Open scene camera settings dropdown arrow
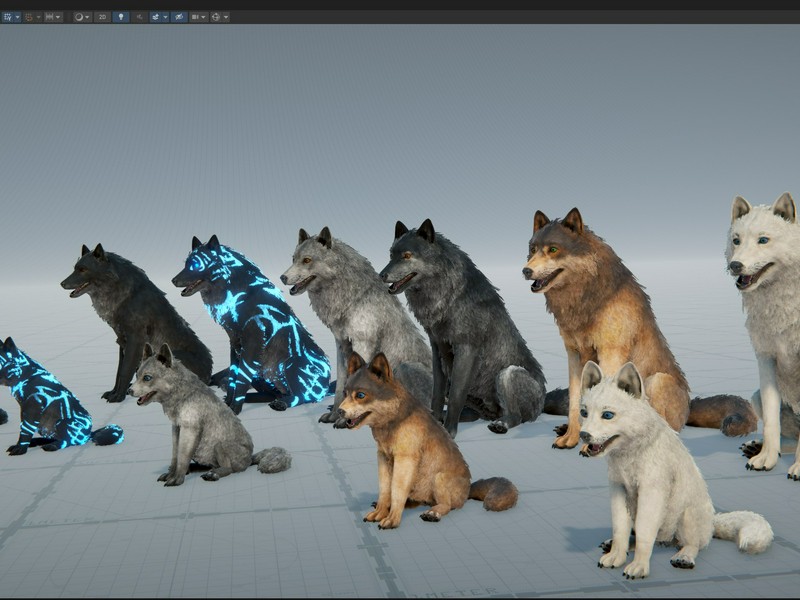Screen dimensions: 800x600 tap(205, 17)
